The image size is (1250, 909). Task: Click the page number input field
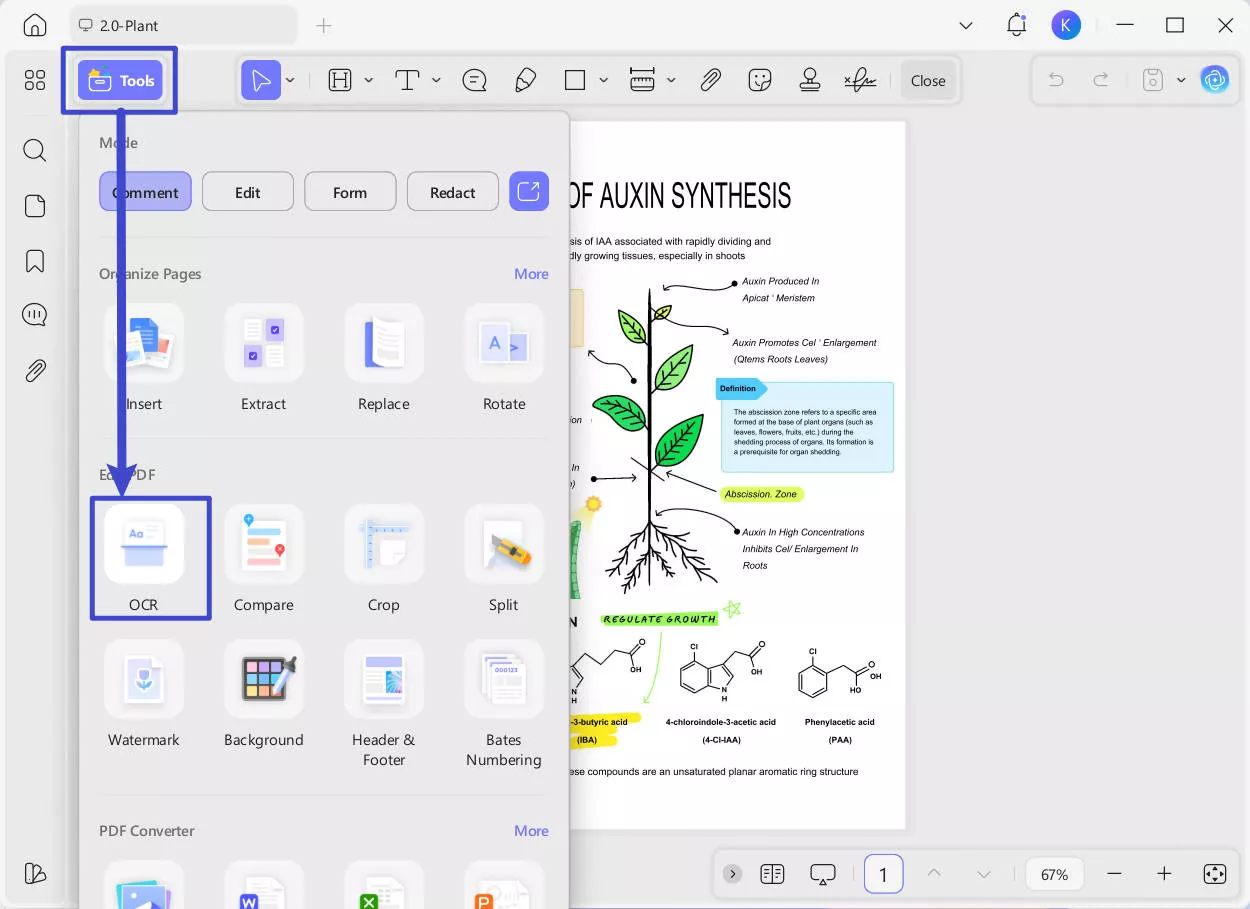coord(883,874)
